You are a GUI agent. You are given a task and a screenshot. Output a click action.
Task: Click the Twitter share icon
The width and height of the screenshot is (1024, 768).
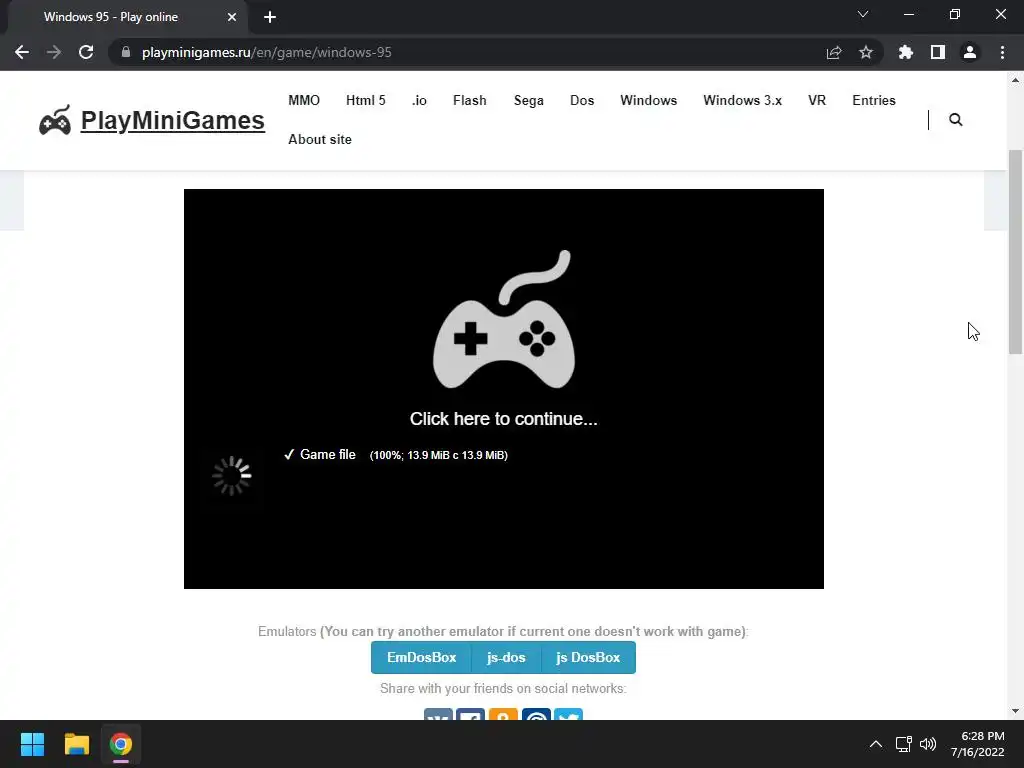coord(568,714)
